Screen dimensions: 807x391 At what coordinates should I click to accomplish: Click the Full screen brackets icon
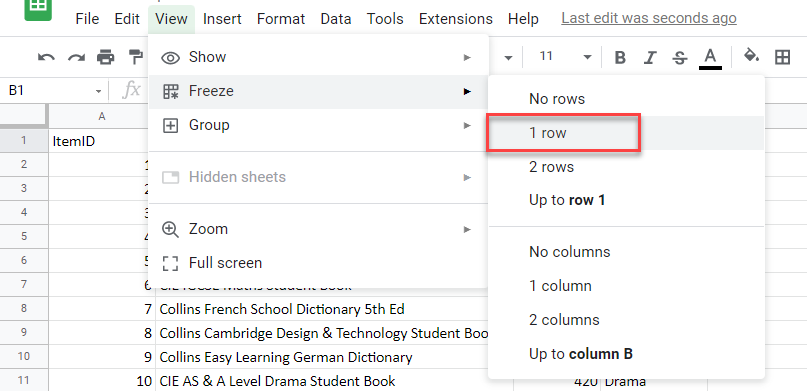(x=170, y=263)
